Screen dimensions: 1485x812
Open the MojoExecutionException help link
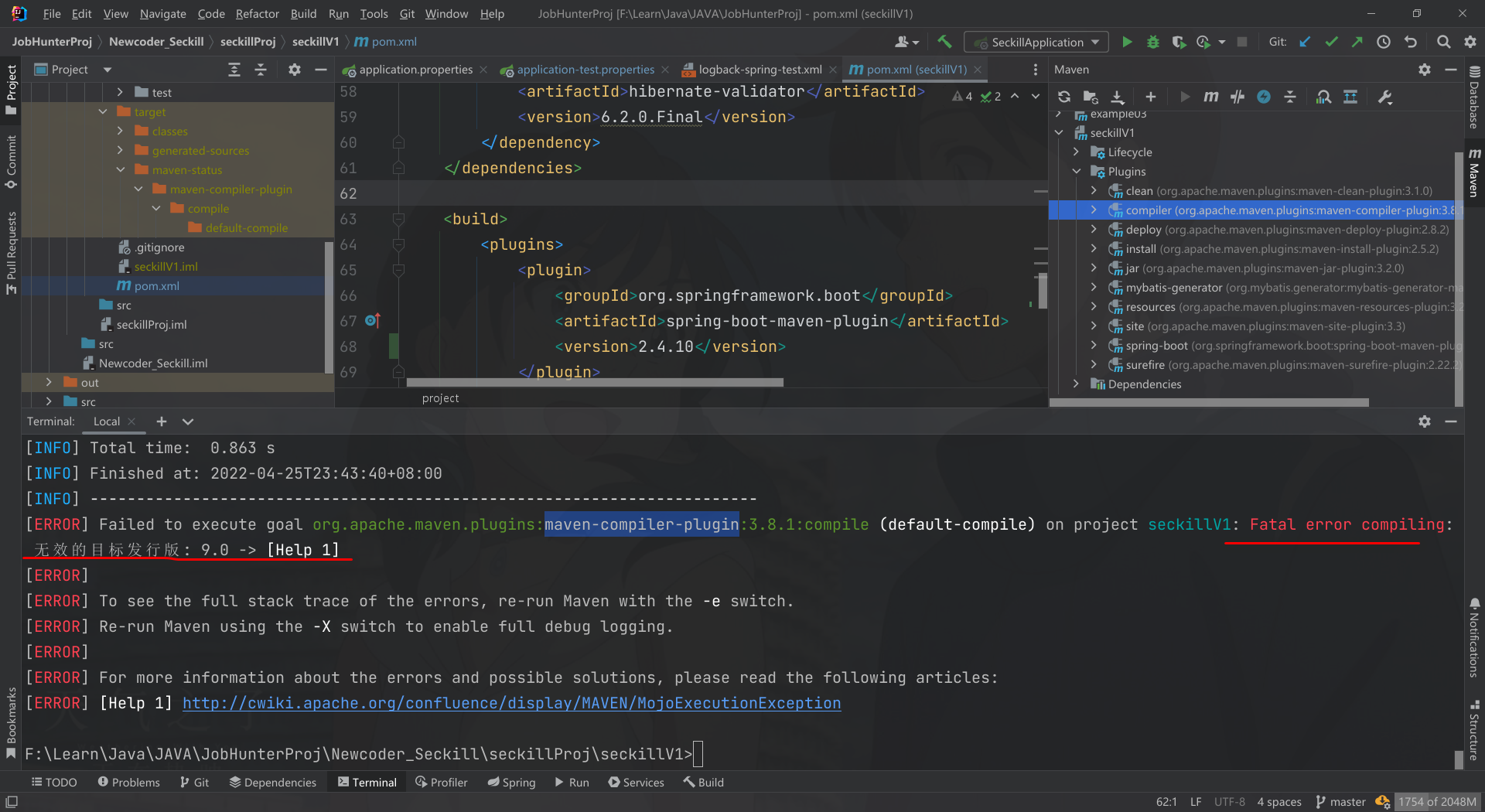(511, 704)
